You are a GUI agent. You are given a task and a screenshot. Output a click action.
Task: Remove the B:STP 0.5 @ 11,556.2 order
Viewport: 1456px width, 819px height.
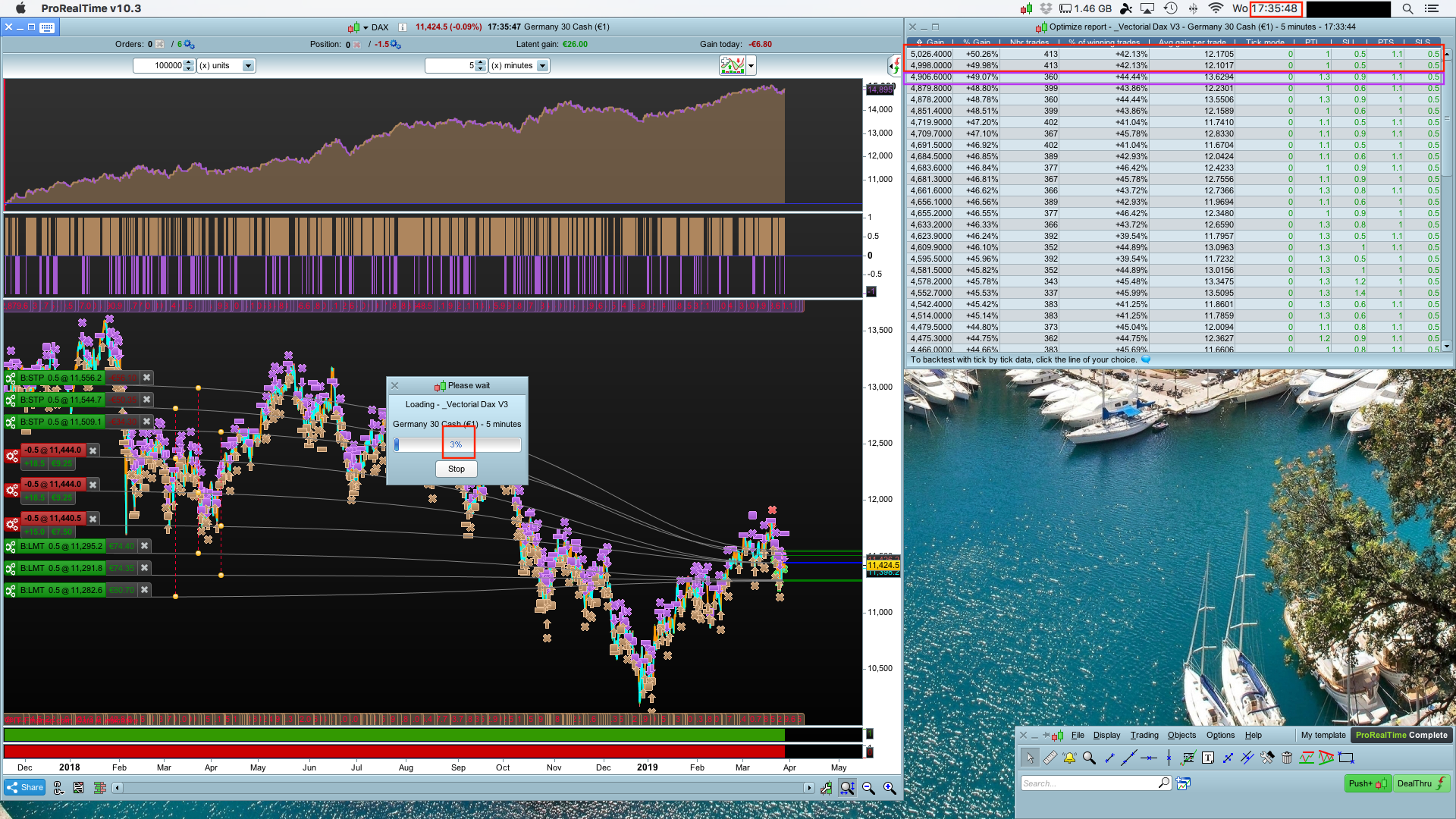pyautogui.click(x=147, y=378)
